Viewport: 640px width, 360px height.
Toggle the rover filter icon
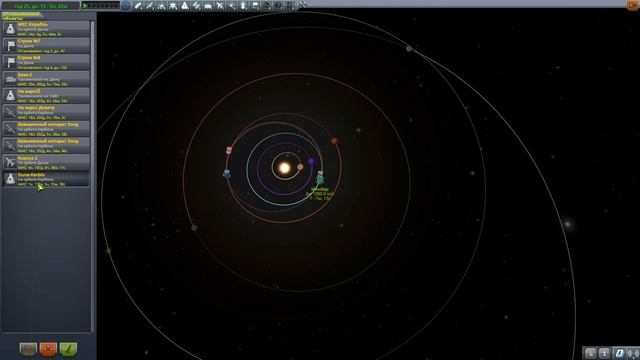pyautogui.click(x=161, y=6)
